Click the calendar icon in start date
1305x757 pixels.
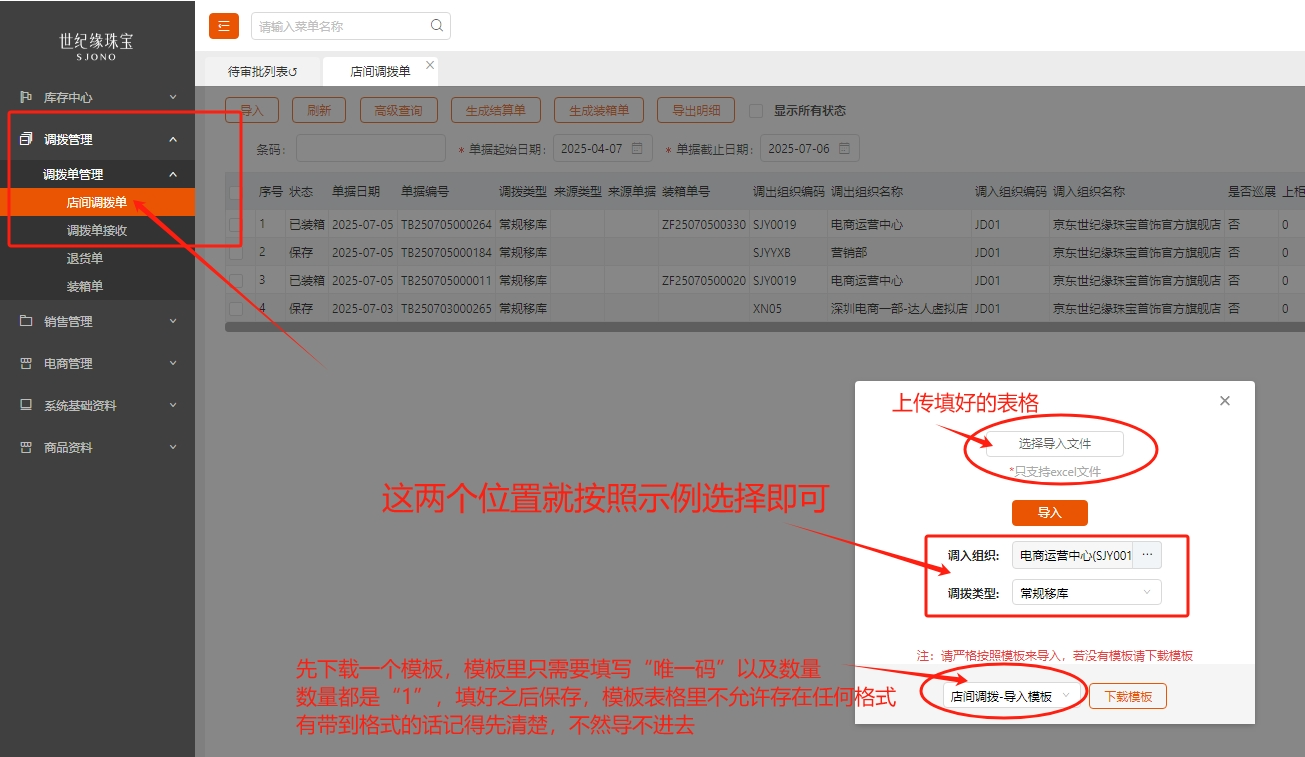pos(637,148)
